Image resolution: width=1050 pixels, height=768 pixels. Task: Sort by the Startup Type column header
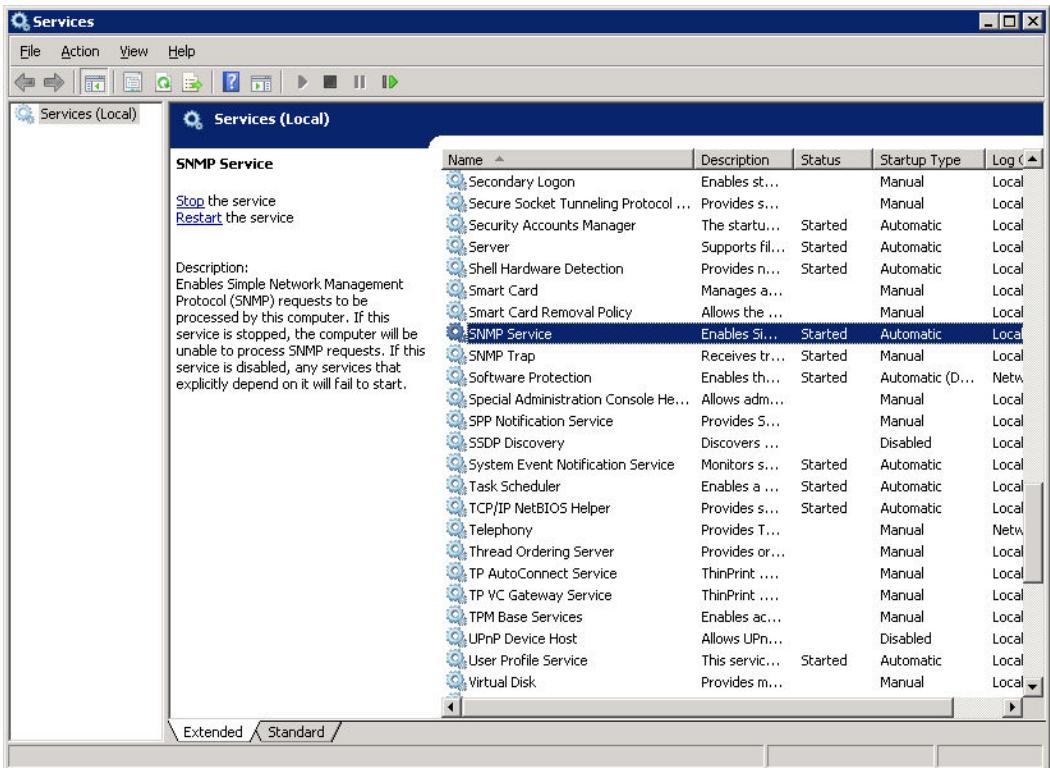coord(929,160)
